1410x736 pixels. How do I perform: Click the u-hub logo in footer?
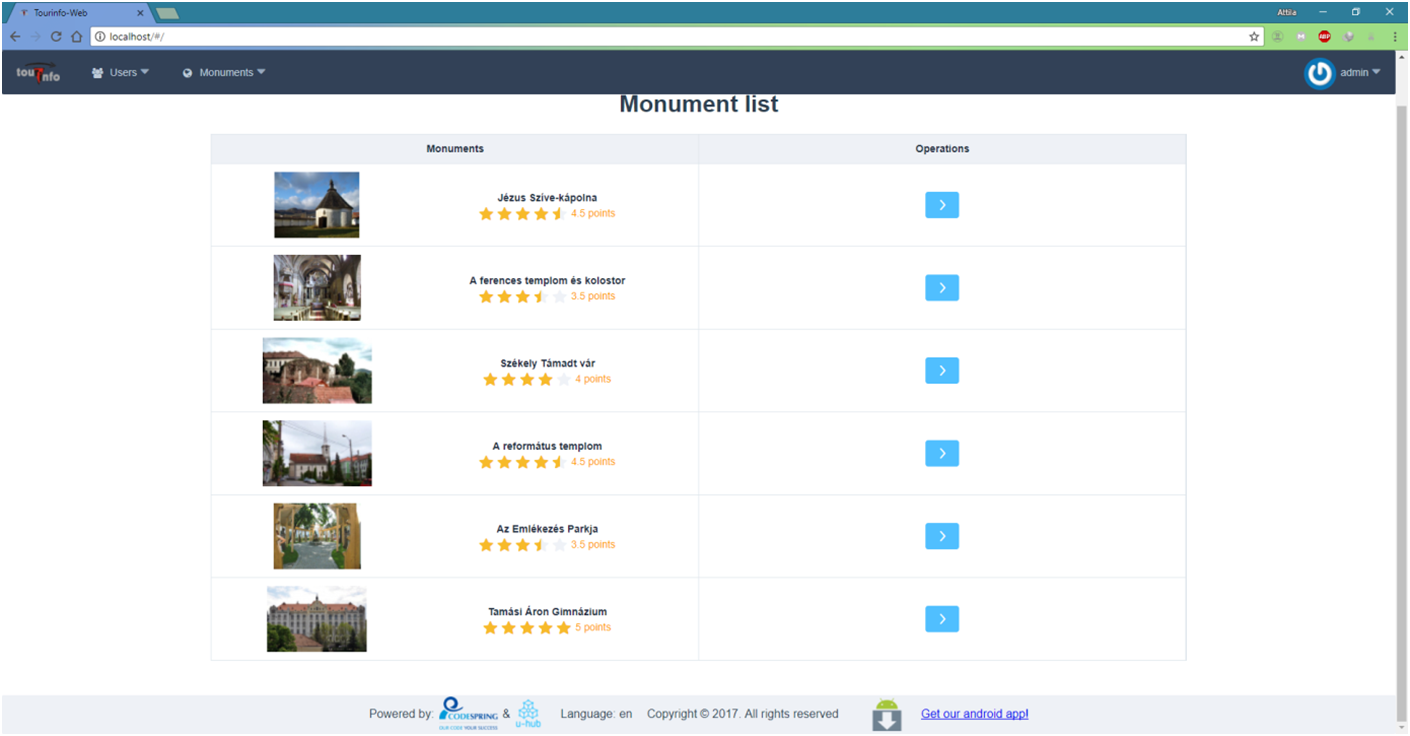click(528, 713)
